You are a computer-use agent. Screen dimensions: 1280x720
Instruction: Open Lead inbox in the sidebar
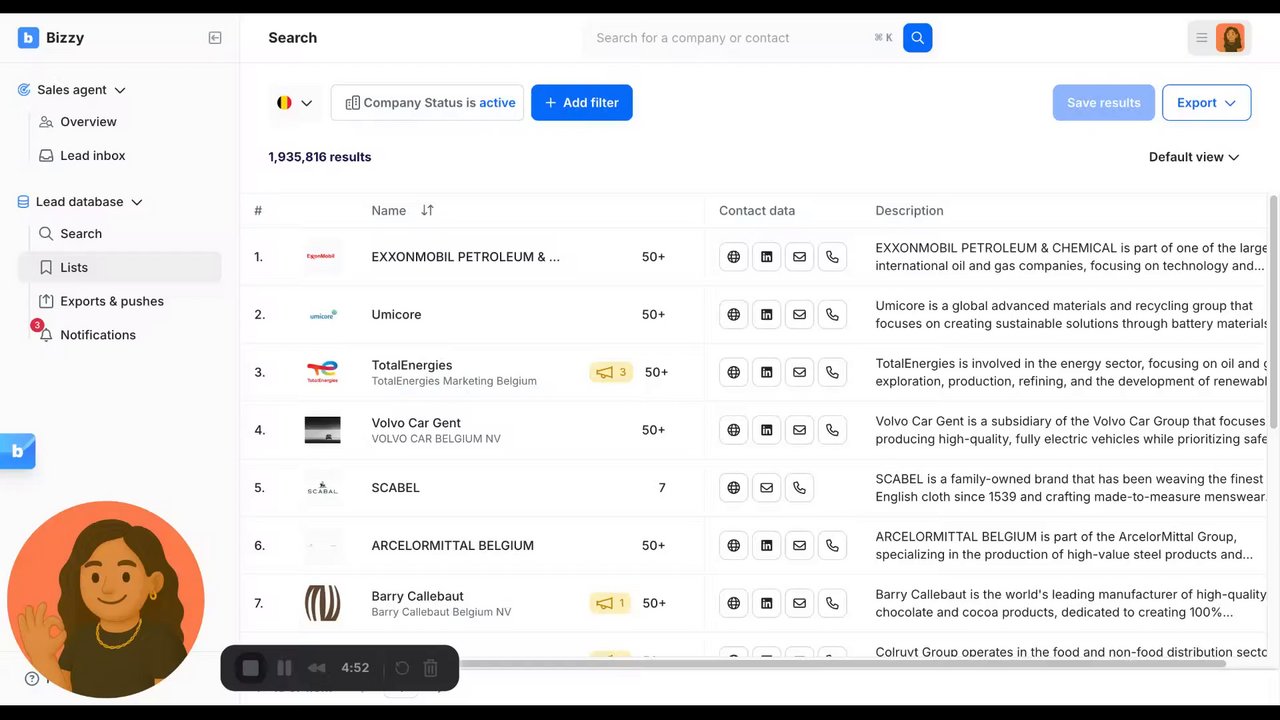[92, 156]
